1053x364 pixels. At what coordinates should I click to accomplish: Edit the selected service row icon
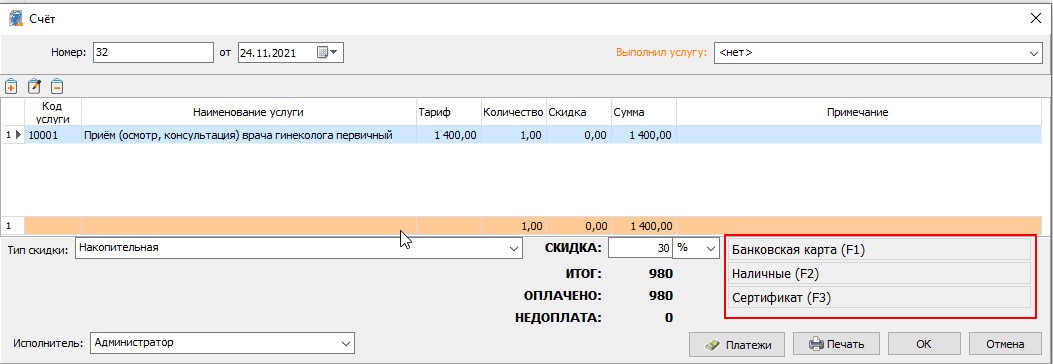pyautogui.click(x=34, y=86)
